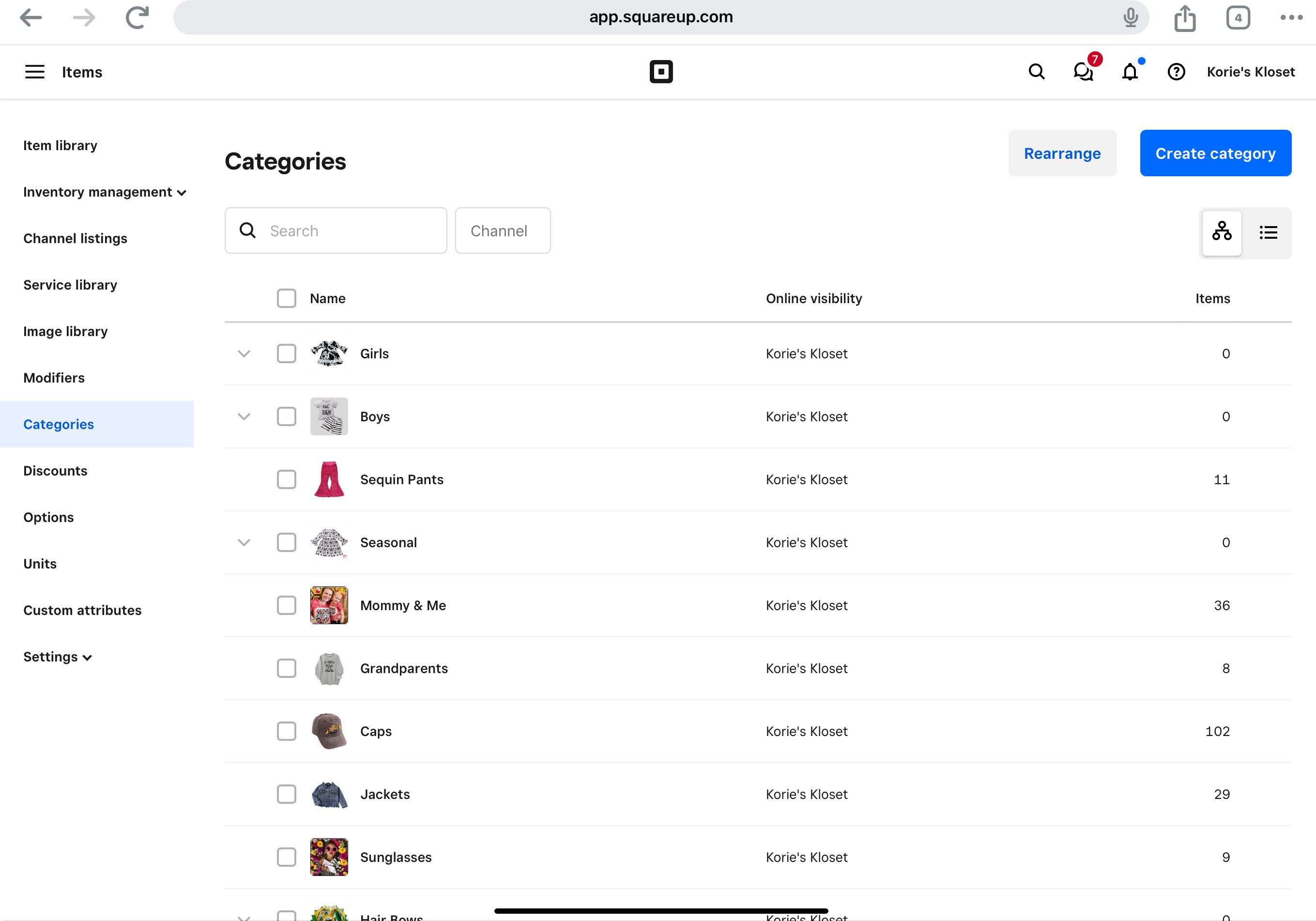Open the hamburger navigation menu
Viewport: 1316px width, 921px height.
pos(35,72)
